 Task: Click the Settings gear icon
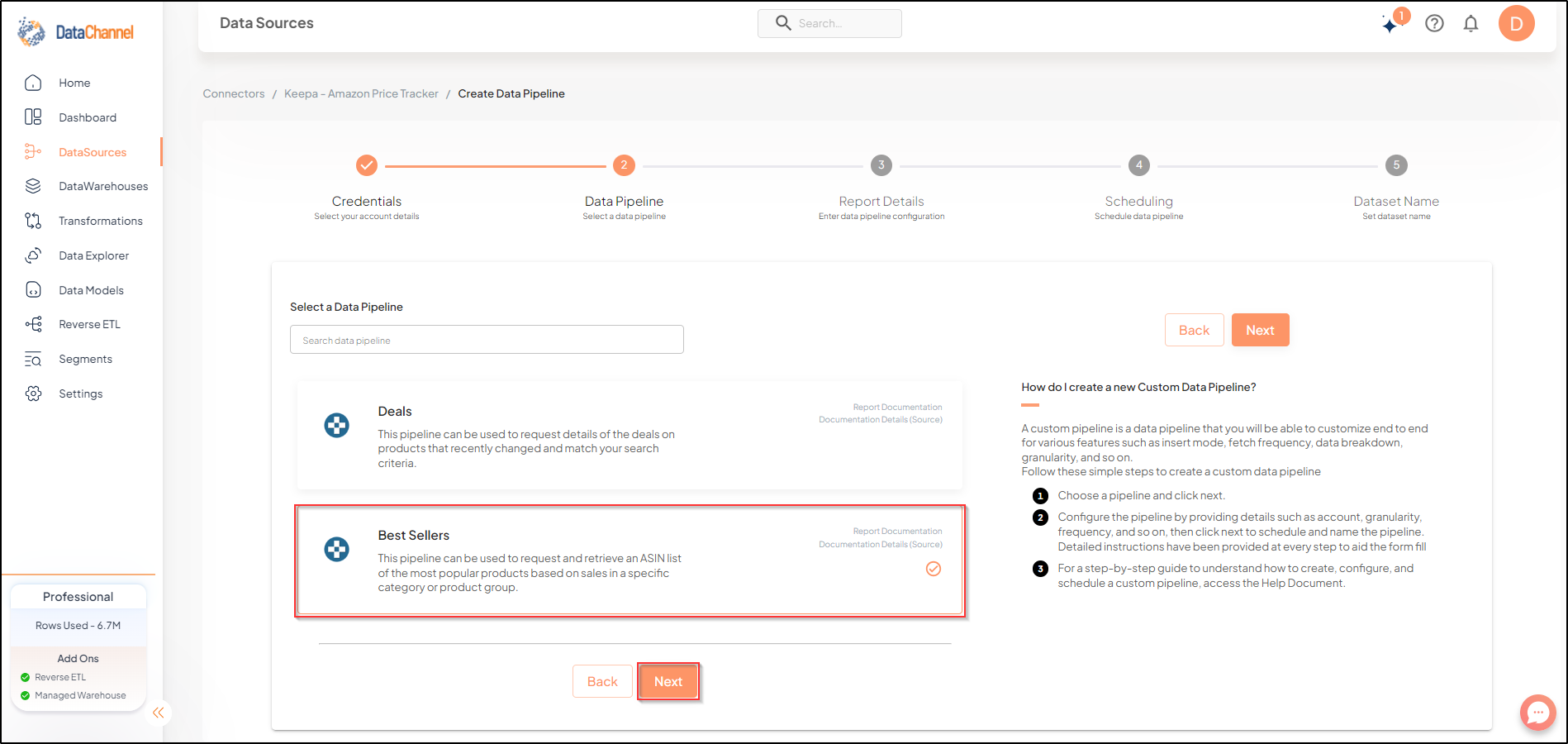[x=33, y=393]
